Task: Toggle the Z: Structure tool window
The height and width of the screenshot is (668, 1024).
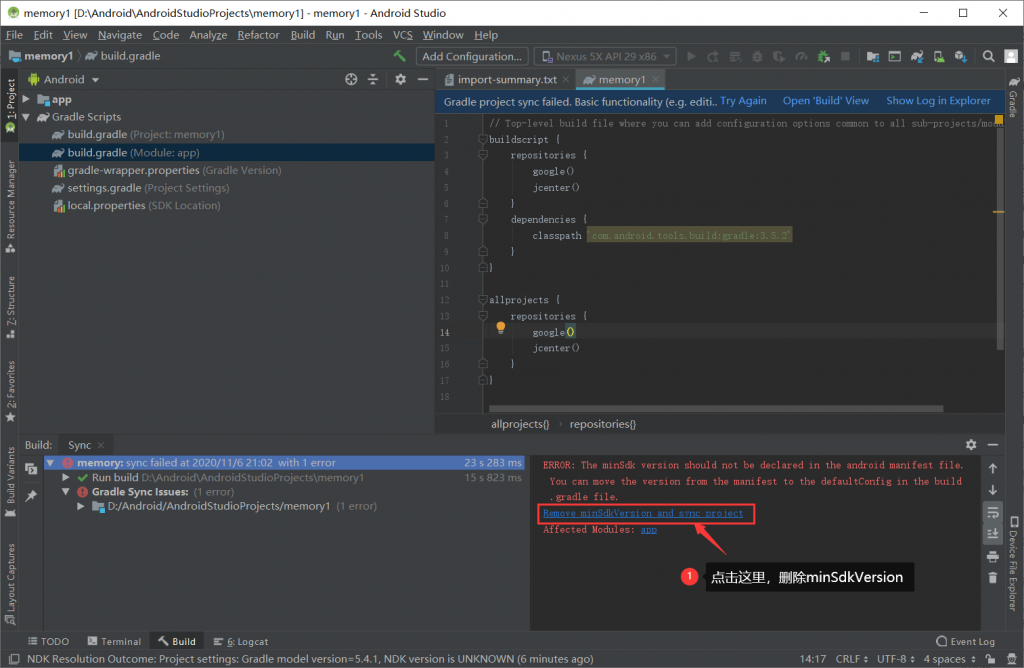Action: coord(10,307)
